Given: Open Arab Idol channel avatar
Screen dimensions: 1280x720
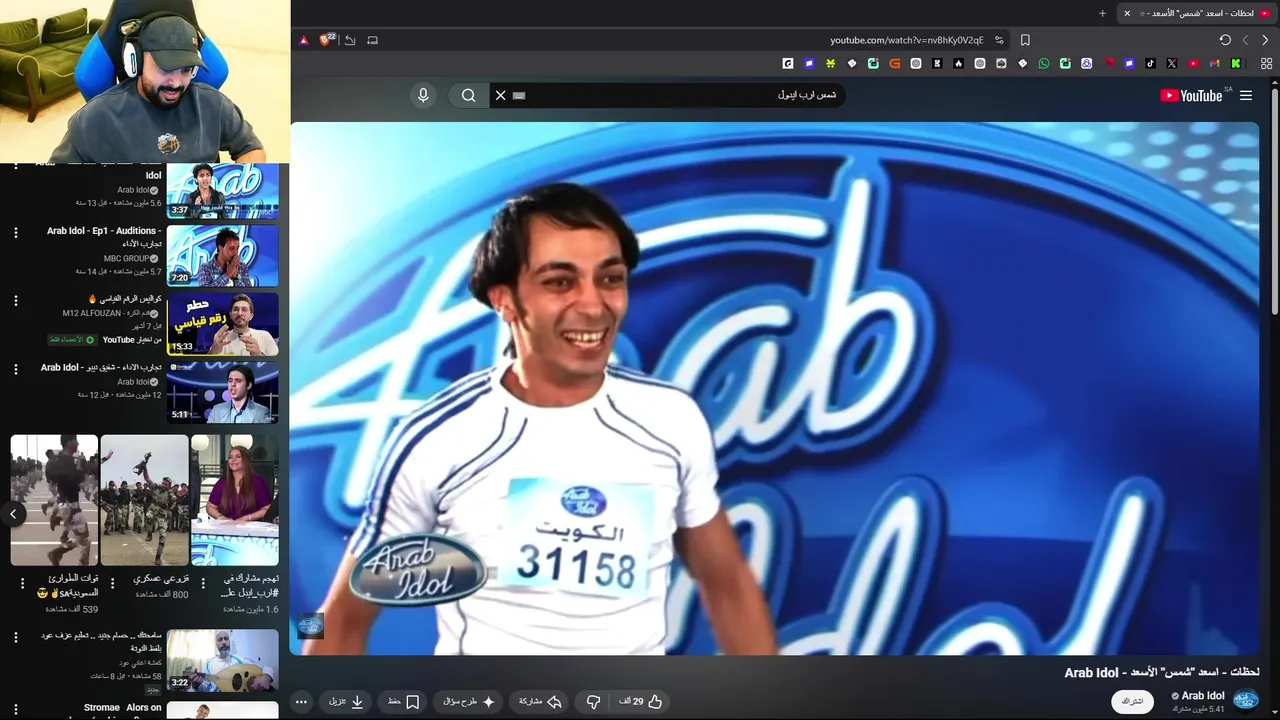Looking at the screenshot, I should tap(1246, 700).
